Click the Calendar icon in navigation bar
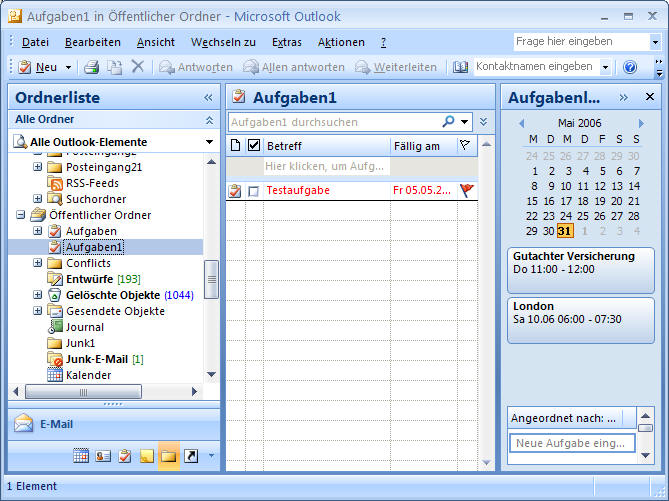The height and width of the screenshot is (501, 669). point(81,456)
